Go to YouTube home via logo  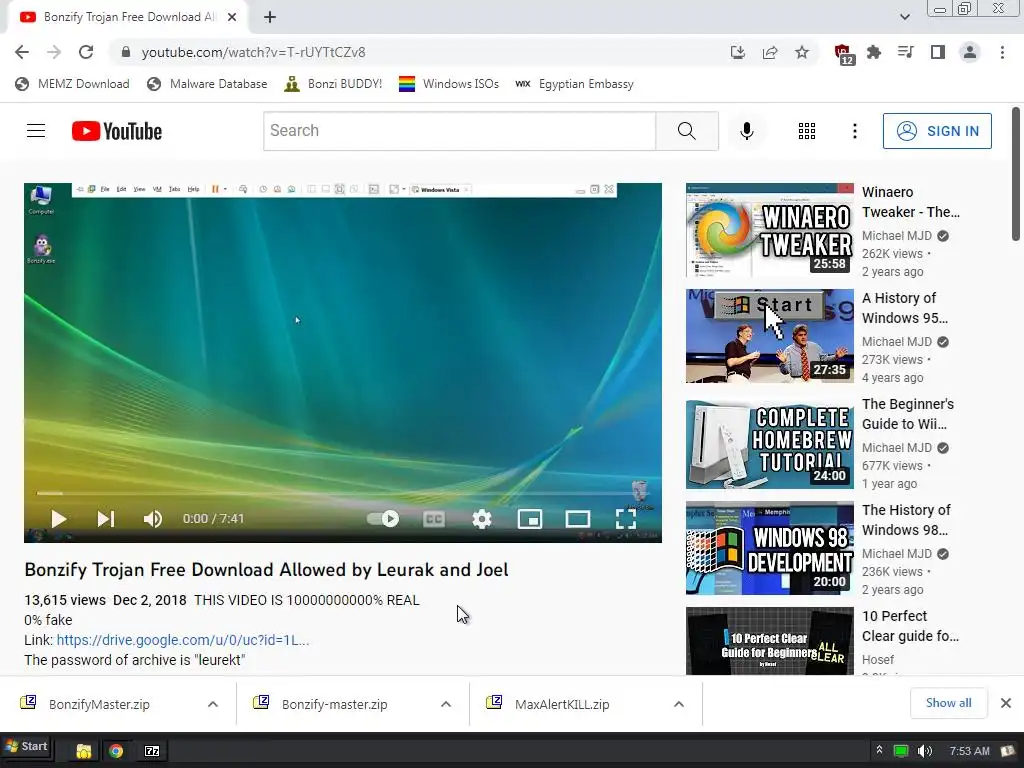coord(117,131)
